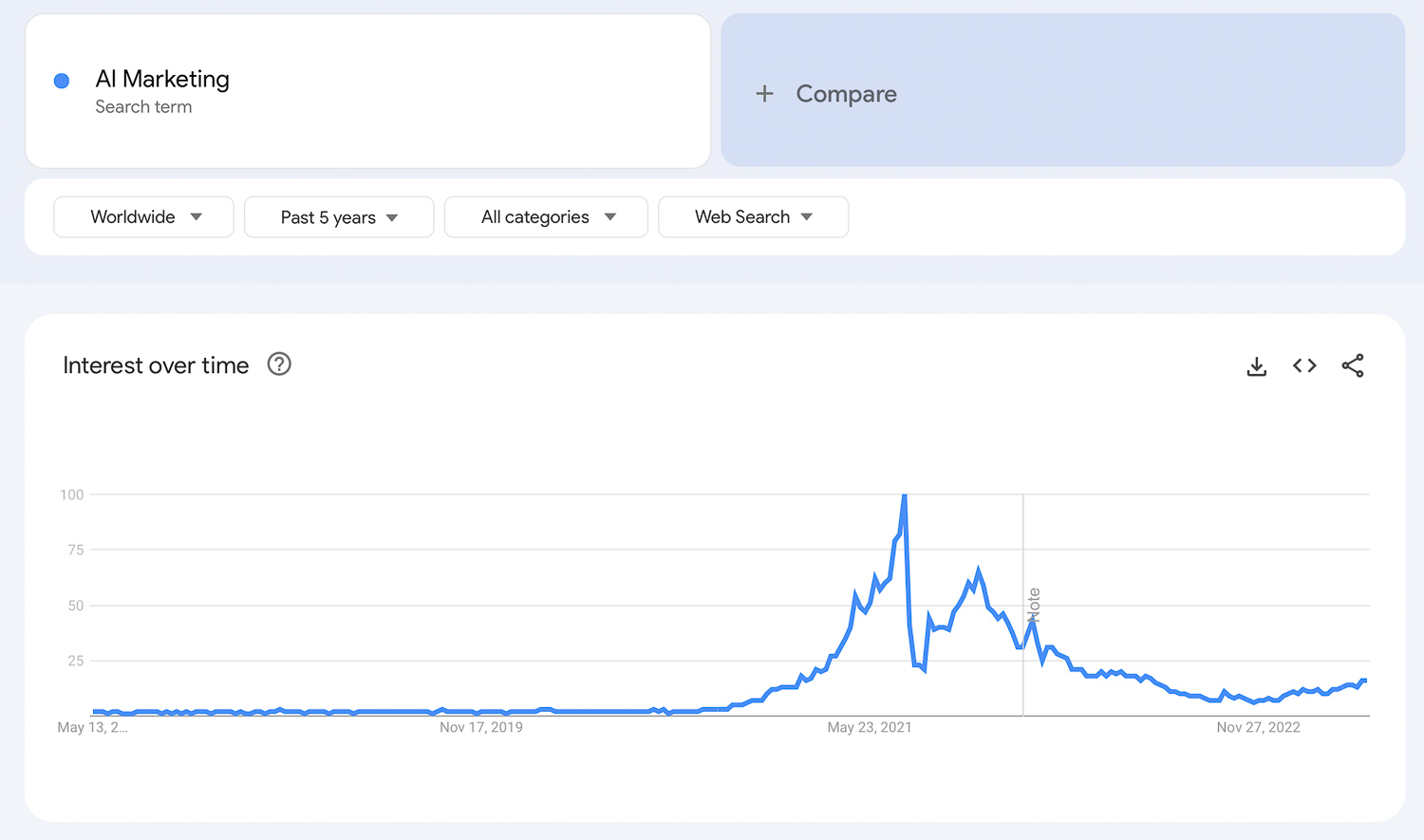
Task: Edit the AI Marketing search term
Action: 162,79
